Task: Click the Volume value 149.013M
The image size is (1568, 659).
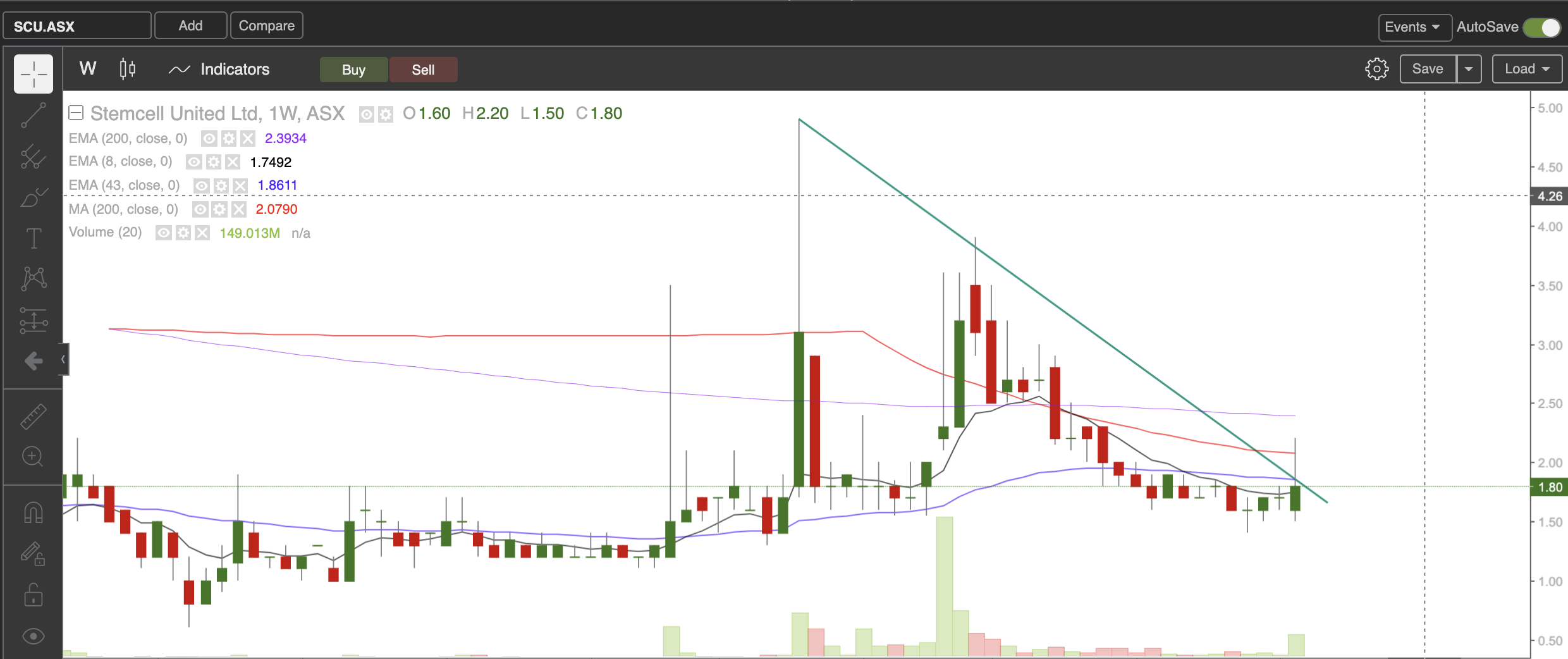Action: (x=249, y=233)
